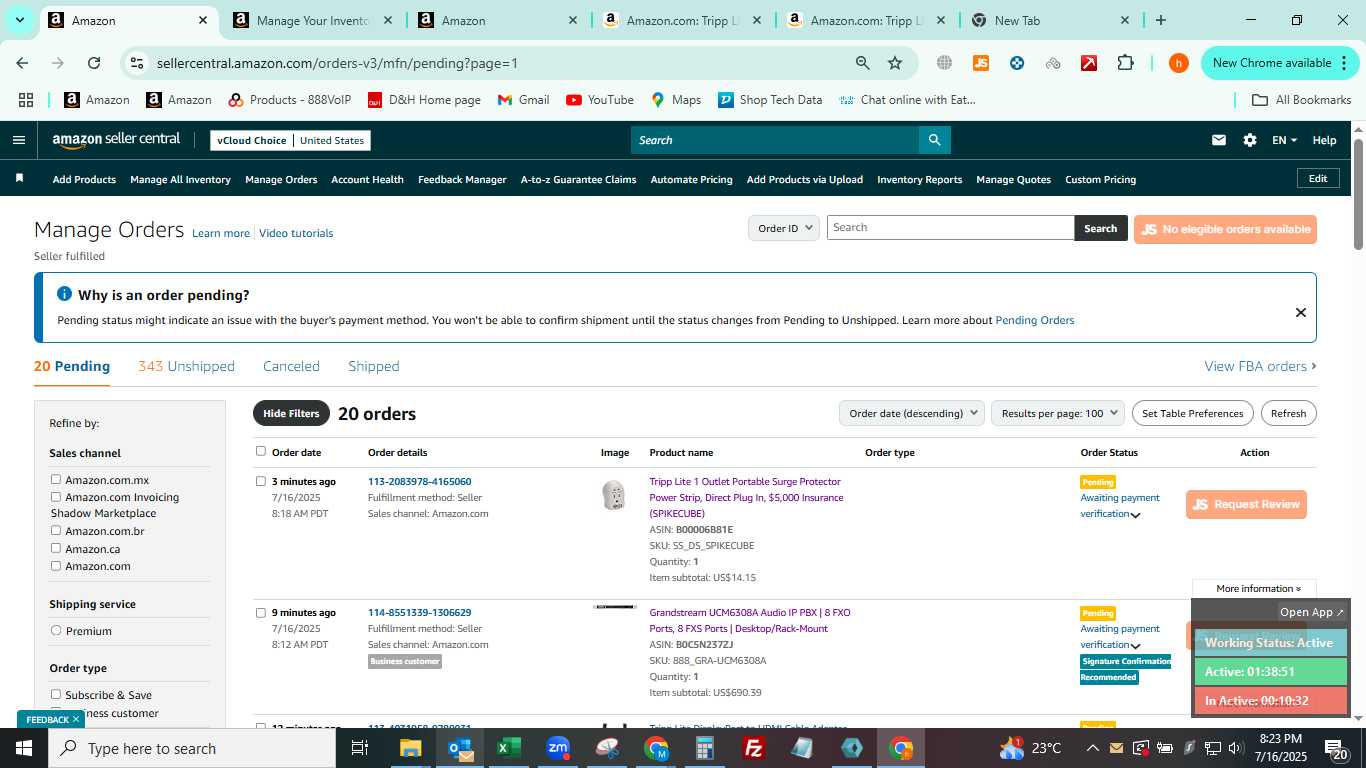Expand View FBA orders chevron link
This screenshot has height=768, width=1366.
(1260, 366)
